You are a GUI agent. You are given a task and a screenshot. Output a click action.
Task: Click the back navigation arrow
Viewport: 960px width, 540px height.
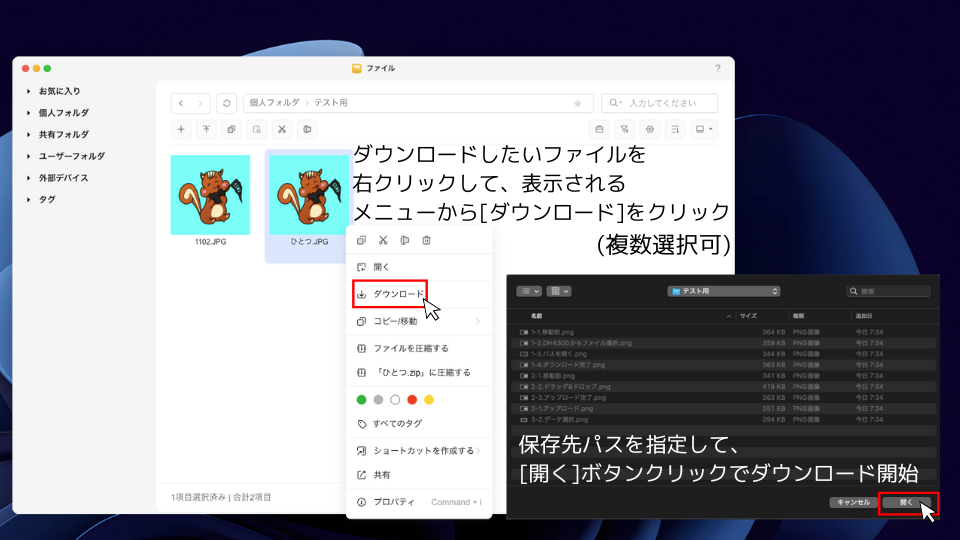pyautogui.click(x=181, y=103)
